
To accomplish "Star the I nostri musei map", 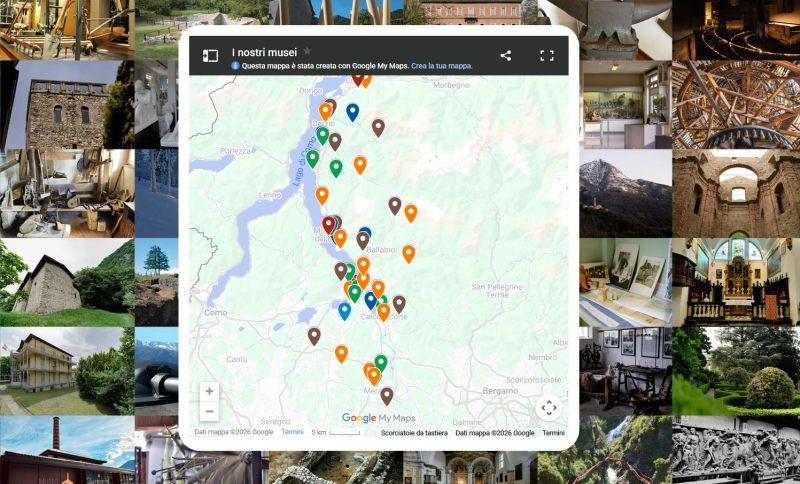I will 307,51.
